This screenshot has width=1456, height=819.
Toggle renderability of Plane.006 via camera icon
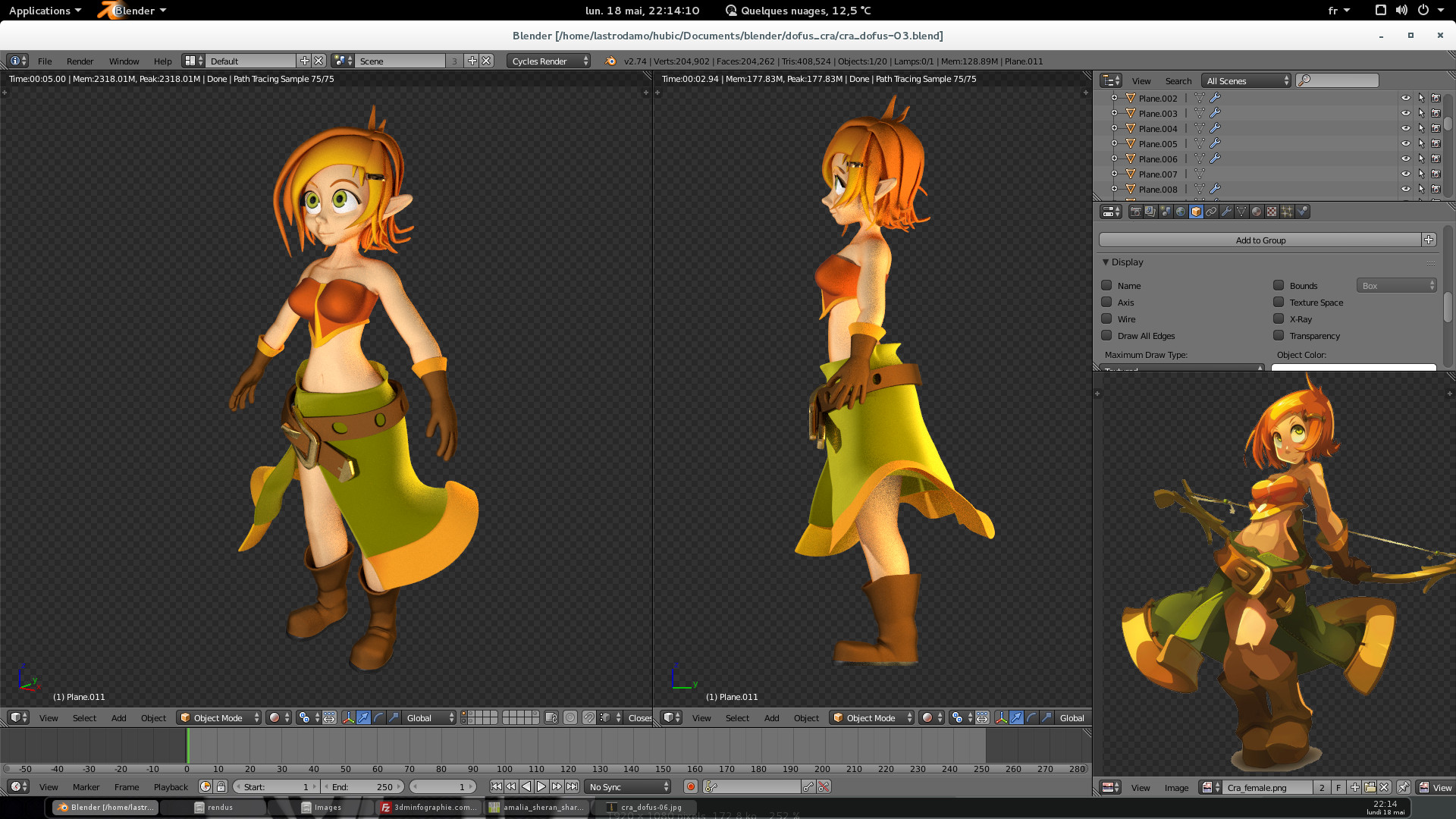[x=1436, y=158]
